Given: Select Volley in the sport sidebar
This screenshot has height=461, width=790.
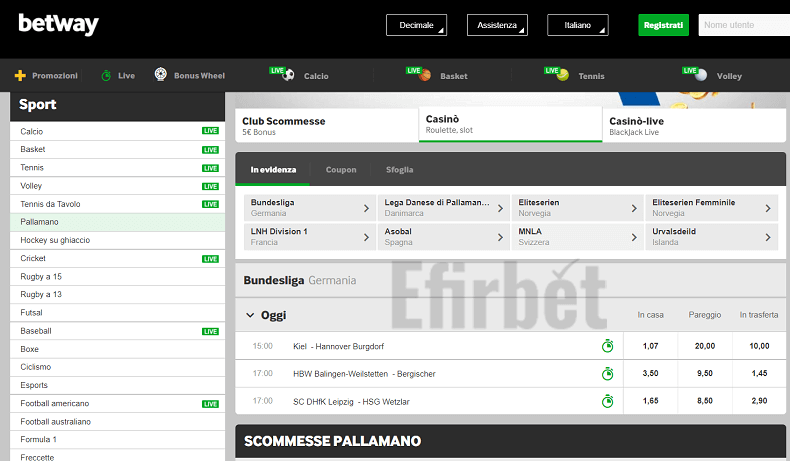Looking at the screenshot, I should pos(117,186).
